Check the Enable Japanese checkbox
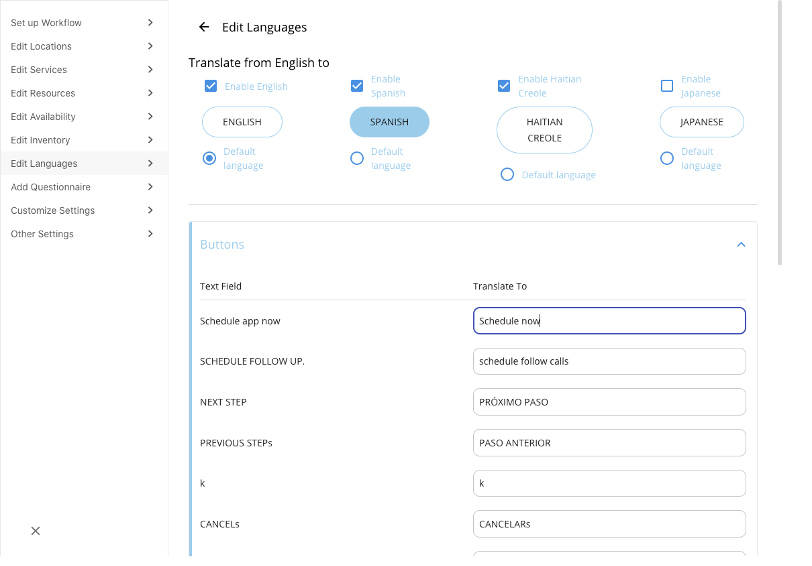Screen dimensions: 812x566 click(x=667, y=86)
